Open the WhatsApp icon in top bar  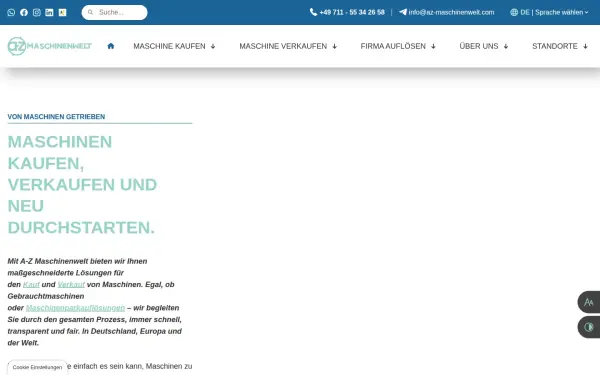point(11,12)
